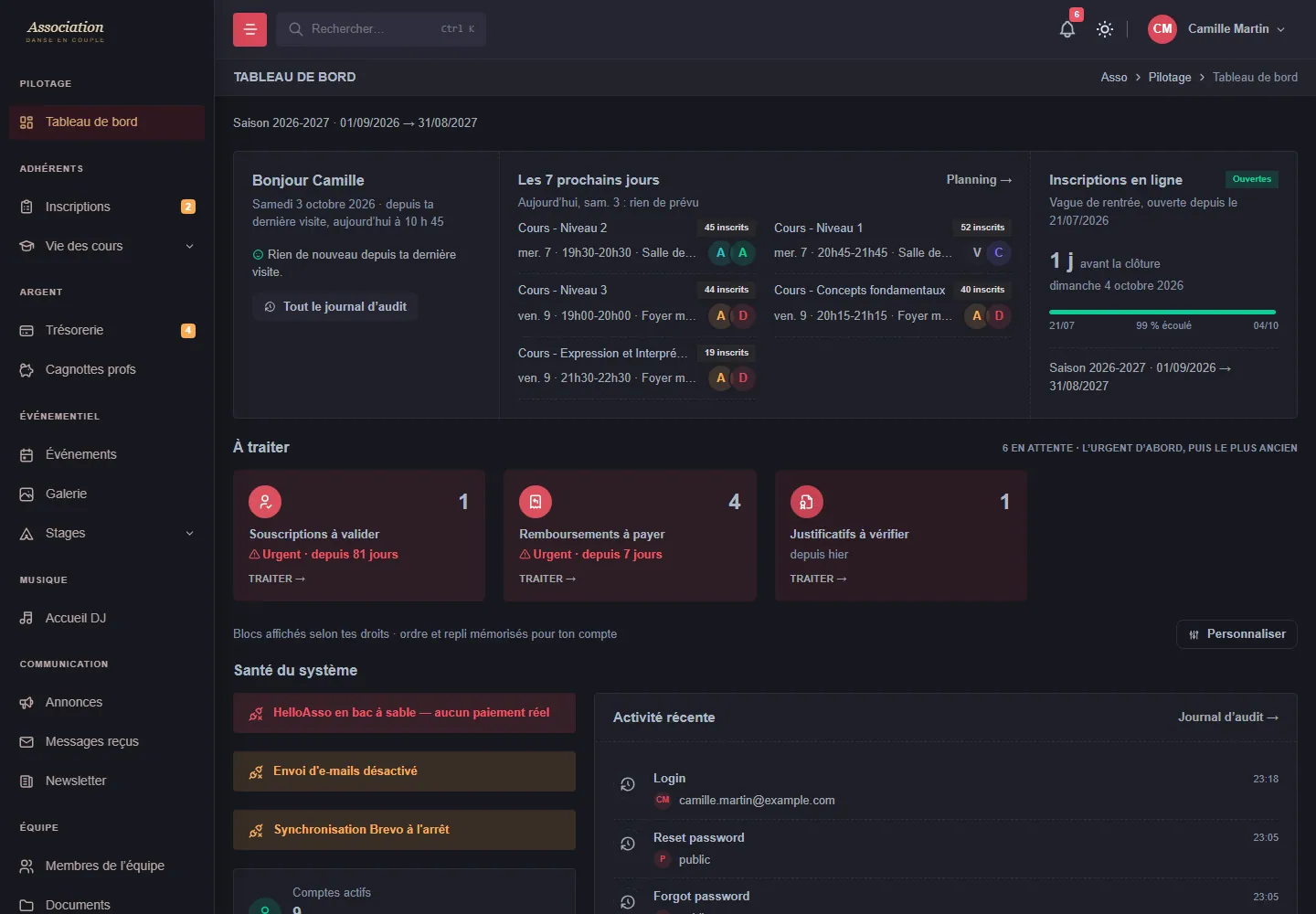Open Membres de l'équipe

coord(107,866)
